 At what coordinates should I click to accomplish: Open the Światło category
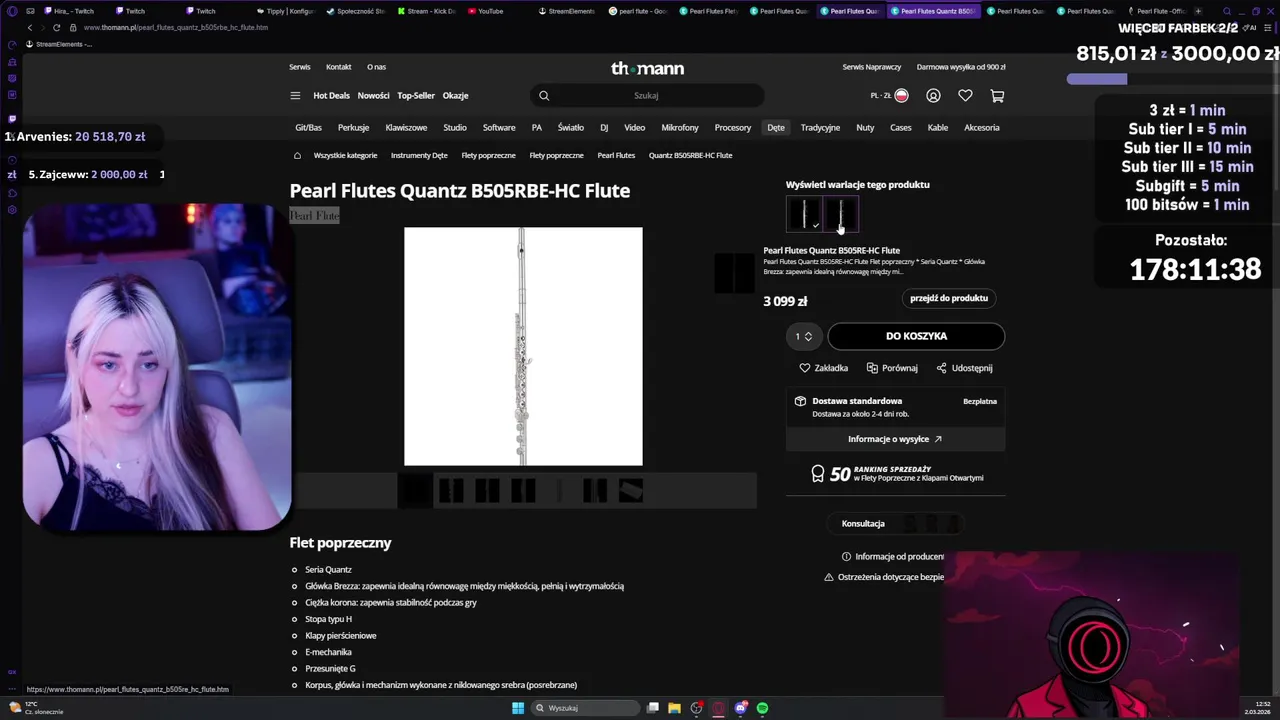(571, 128)
